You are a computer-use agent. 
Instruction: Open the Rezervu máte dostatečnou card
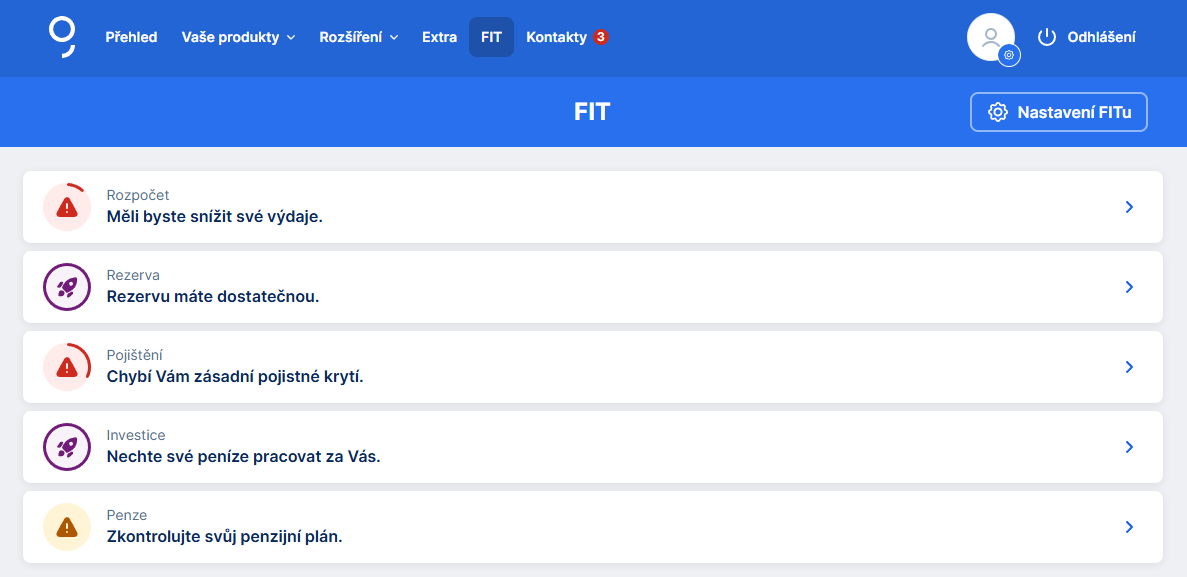592,287
